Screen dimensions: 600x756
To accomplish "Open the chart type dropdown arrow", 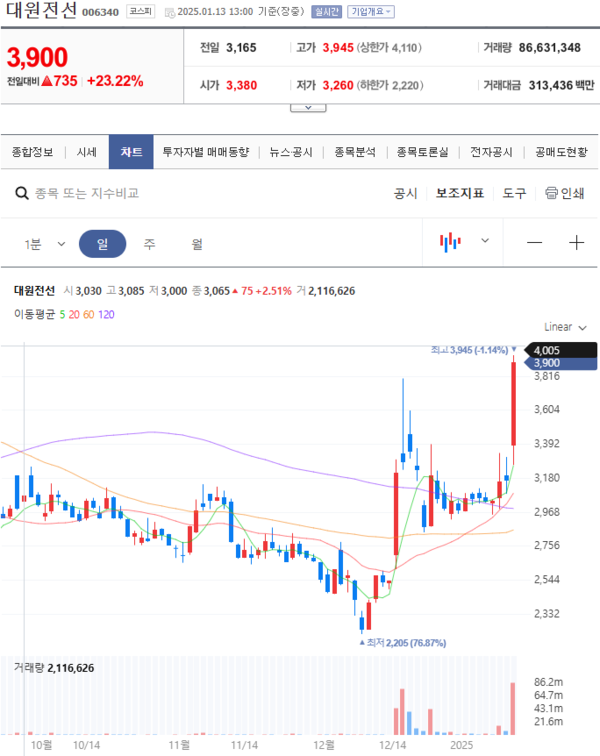I will [x=485, y=241].
